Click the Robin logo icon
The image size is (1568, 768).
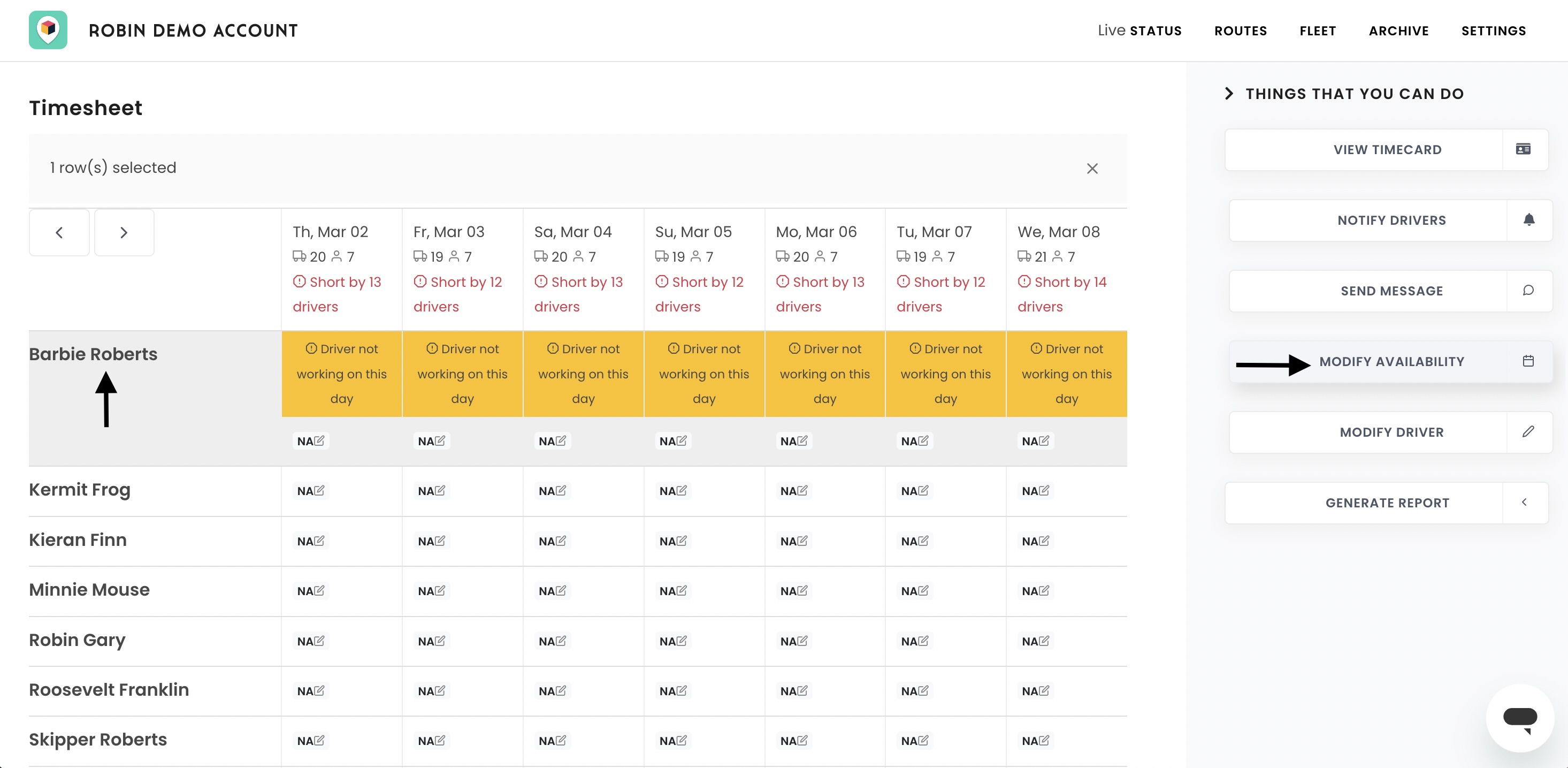pyautogui.click(x=48, y=30)
